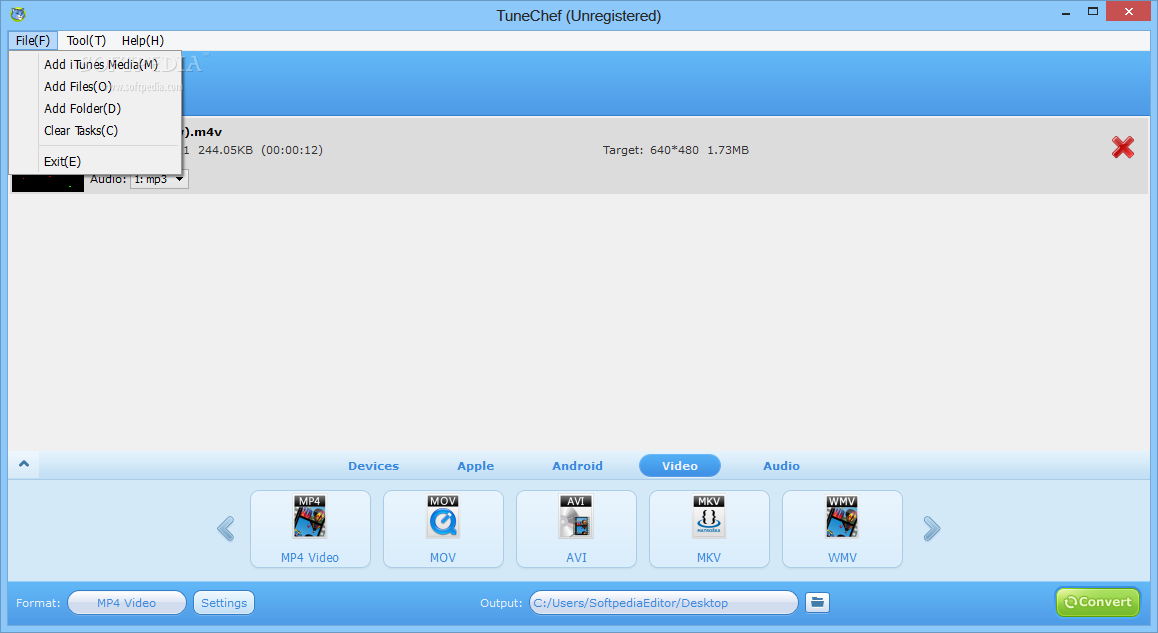Click the MP4 Video format selector button

point(127,603)
